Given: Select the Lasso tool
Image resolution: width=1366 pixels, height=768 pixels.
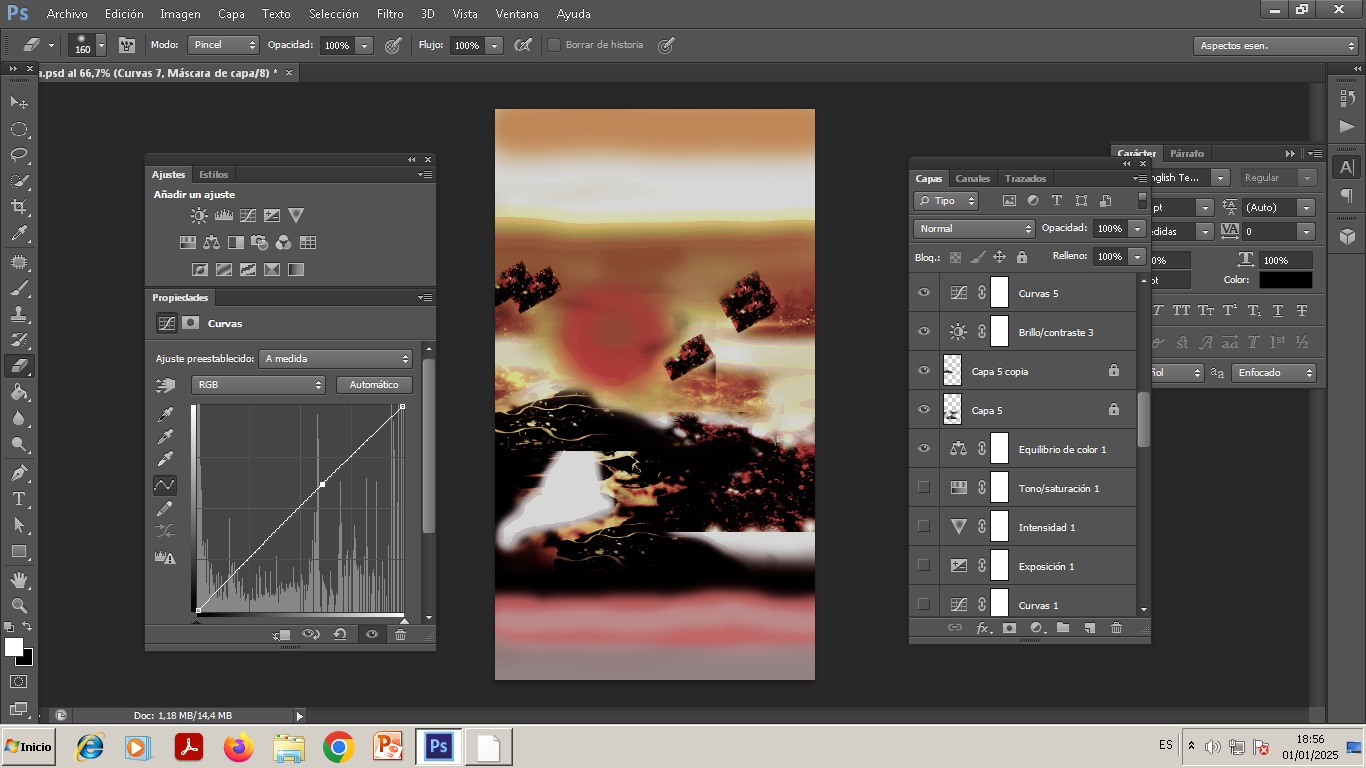Looking at the screenshot, I should click(x=19, y=155).
